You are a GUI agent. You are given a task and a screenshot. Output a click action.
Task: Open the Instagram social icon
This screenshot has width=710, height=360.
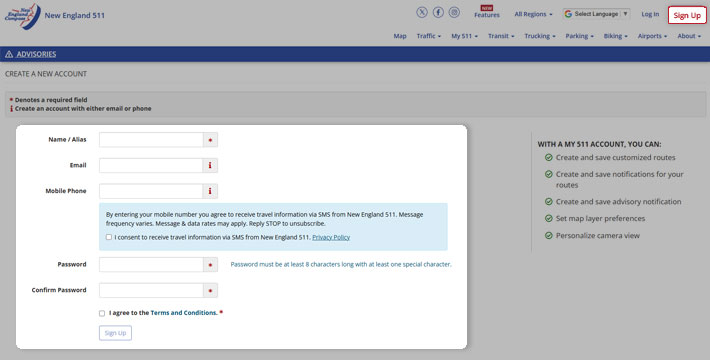click(455, 13)
